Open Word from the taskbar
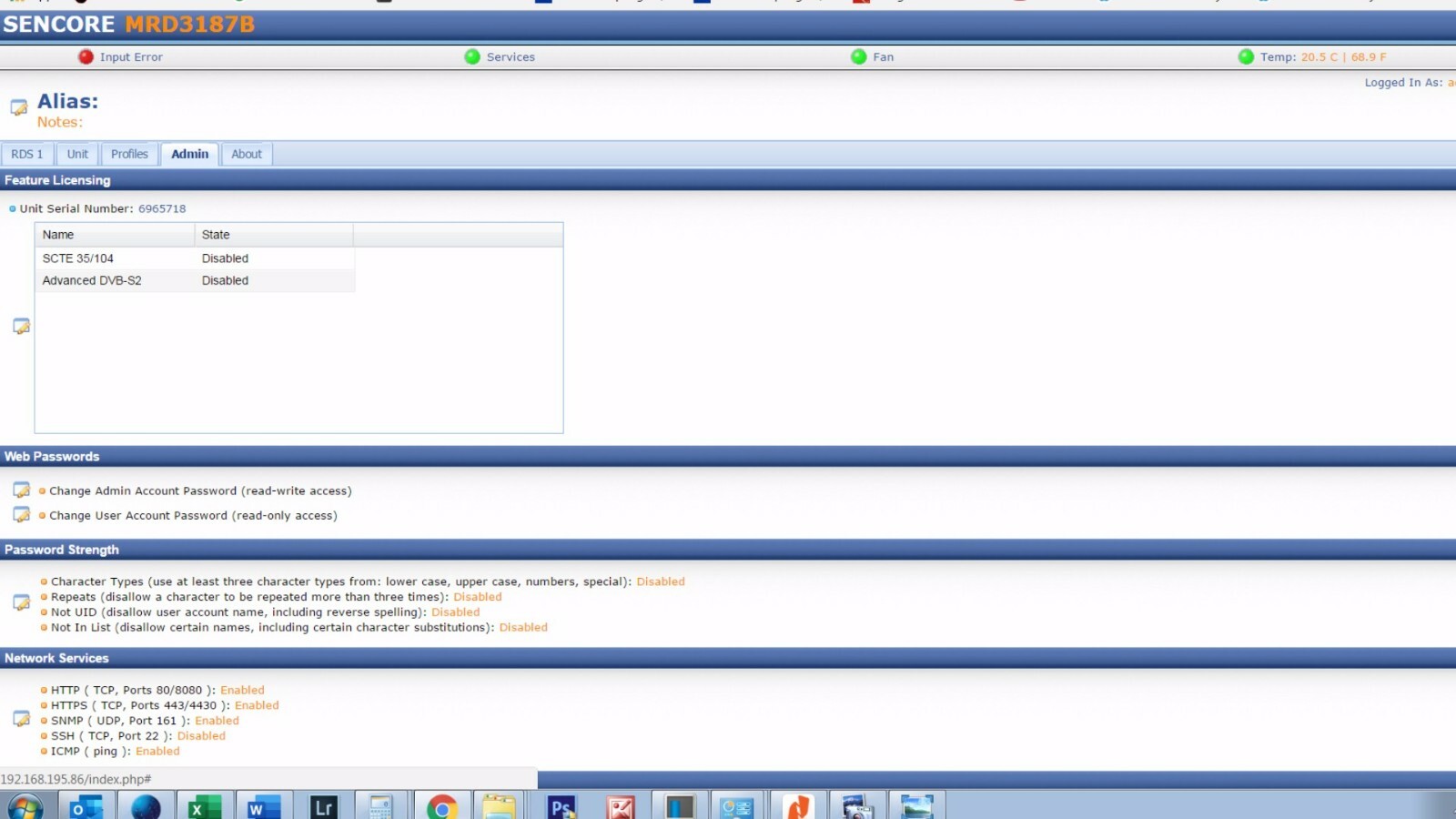The height and width of the screenshot is (819, 1456). coord(264,806)
